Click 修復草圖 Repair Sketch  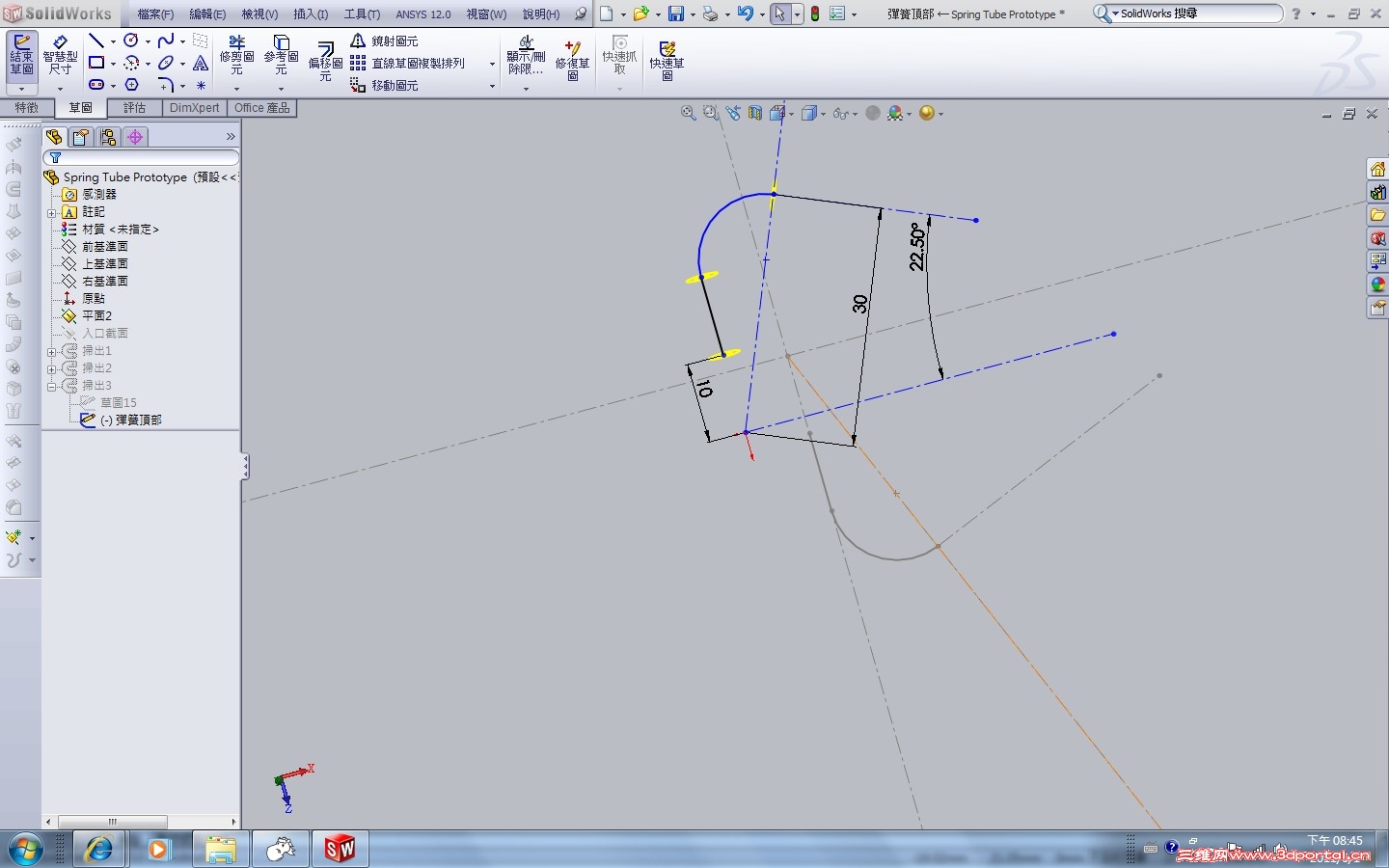(x=572, y=60)
